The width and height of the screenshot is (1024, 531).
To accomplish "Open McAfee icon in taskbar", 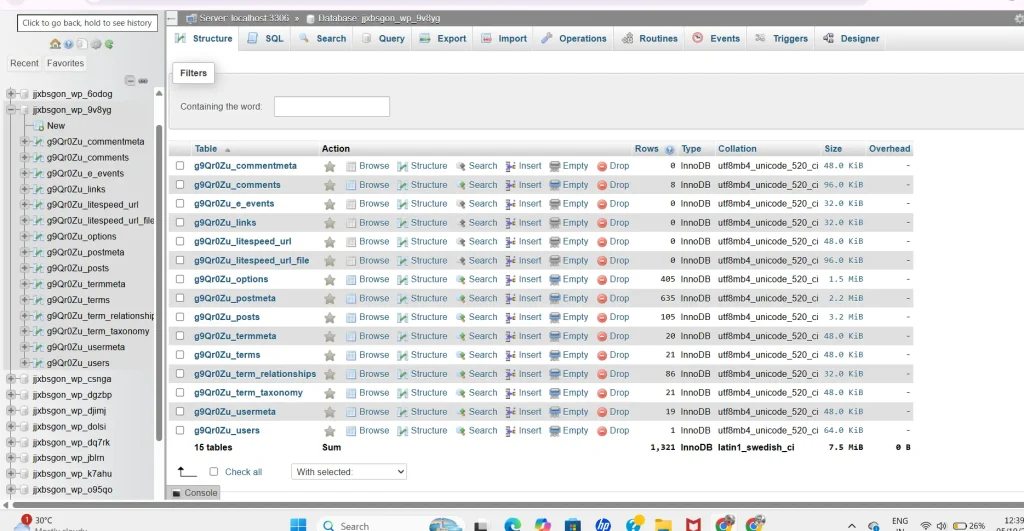I will tap(693, 525).
